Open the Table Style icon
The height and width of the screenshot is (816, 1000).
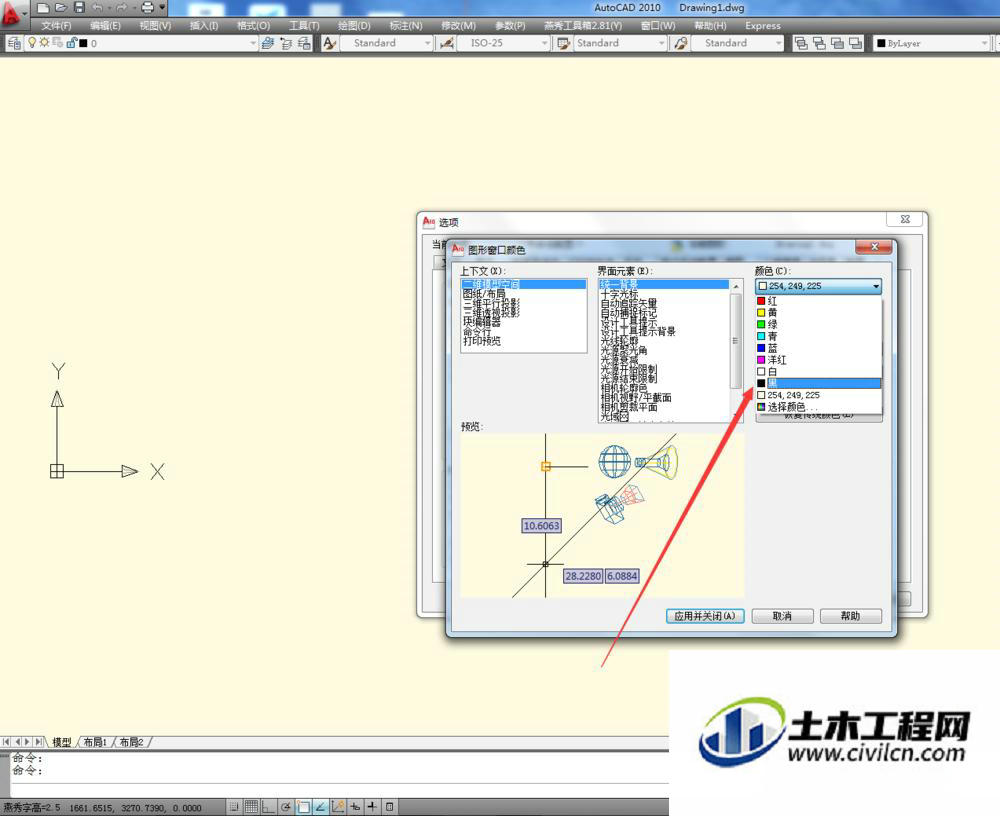564,43
